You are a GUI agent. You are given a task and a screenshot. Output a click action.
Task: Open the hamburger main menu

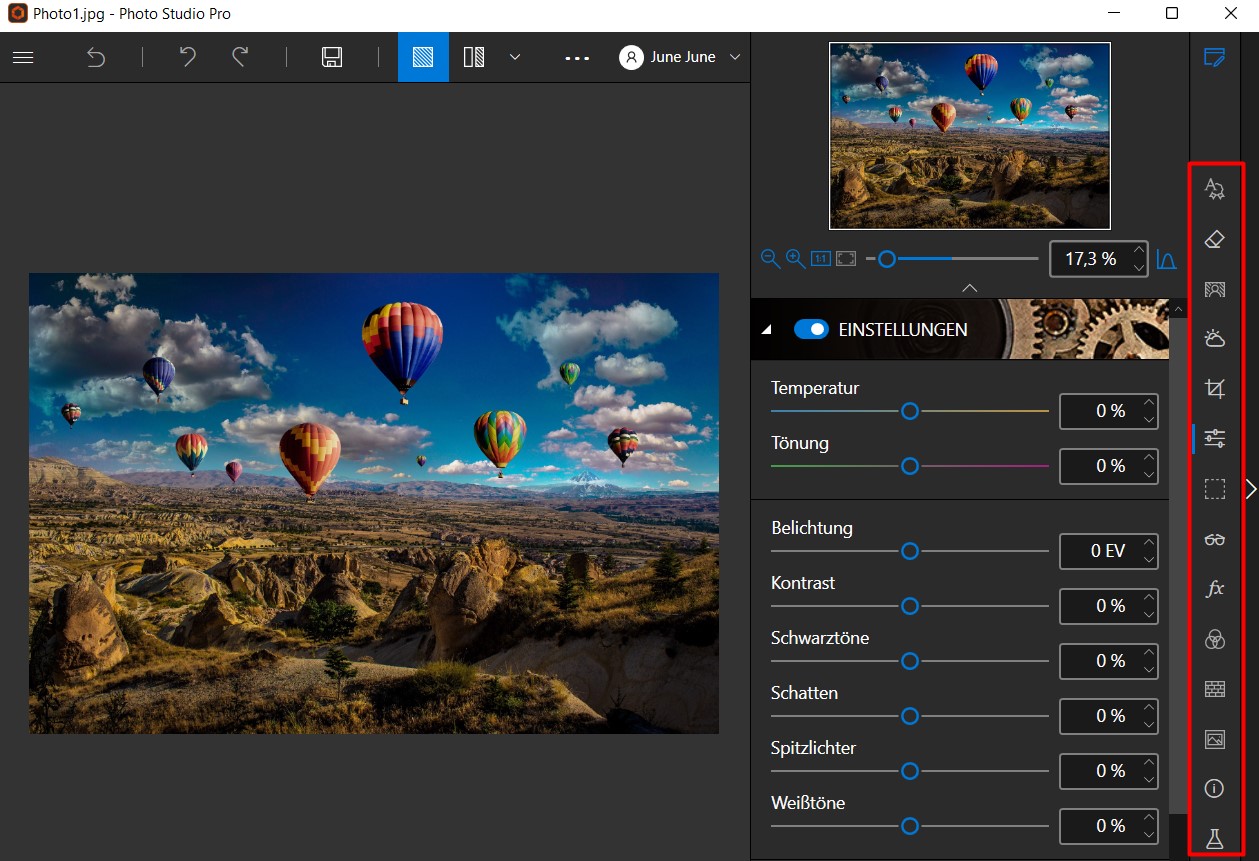[x=23, y=57]
